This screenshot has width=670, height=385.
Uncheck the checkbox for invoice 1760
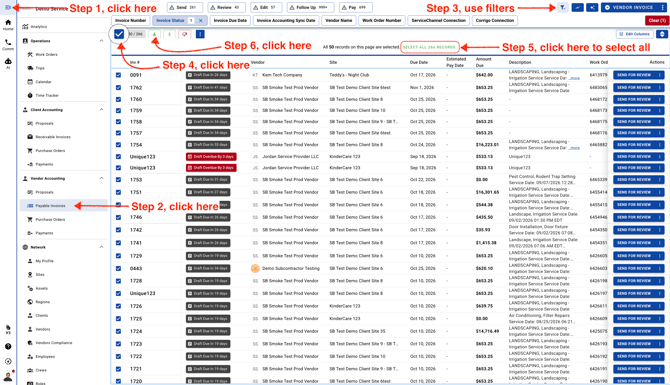tap(118, 99)
